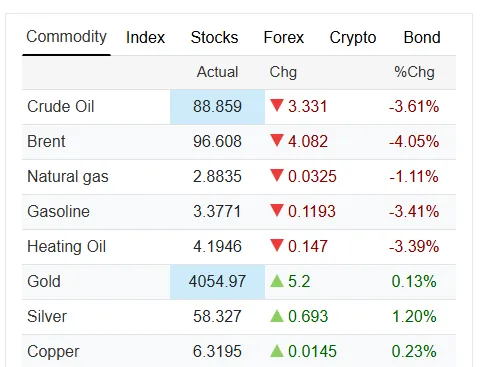Click Gold change value 5.2
481x367 pixels.
tap(299, 281)
